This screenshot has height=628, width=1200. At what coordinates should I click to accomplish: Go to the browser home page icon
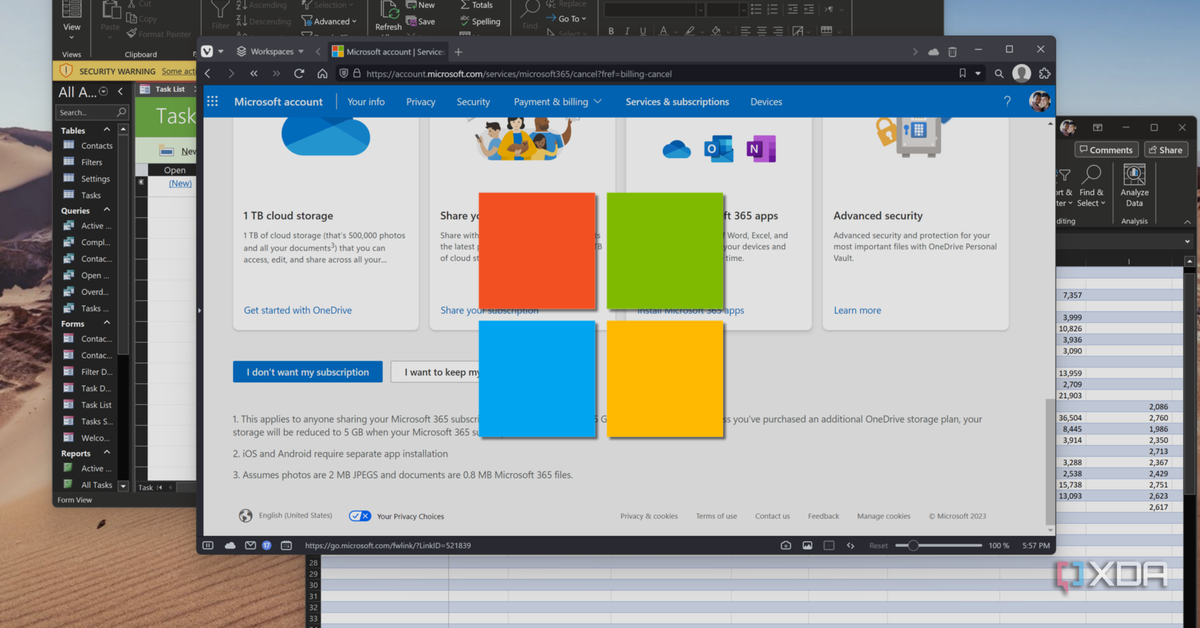click(322, 74)
